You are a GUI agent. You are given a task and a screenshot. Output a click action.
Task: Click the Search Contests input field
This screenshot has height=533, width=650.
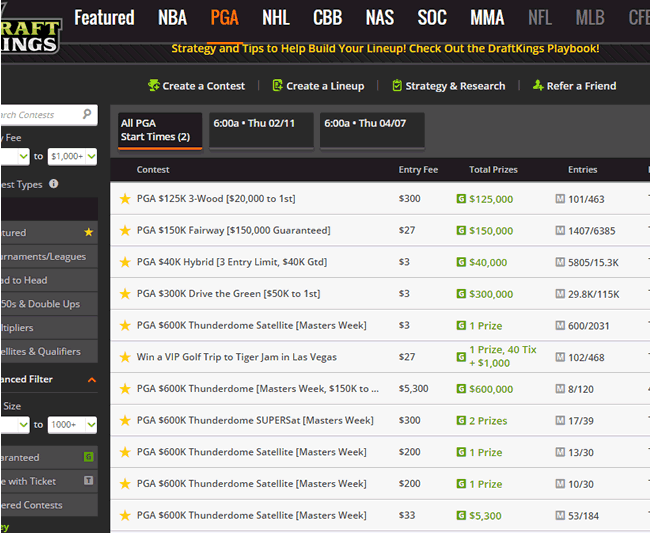[49, 115]
